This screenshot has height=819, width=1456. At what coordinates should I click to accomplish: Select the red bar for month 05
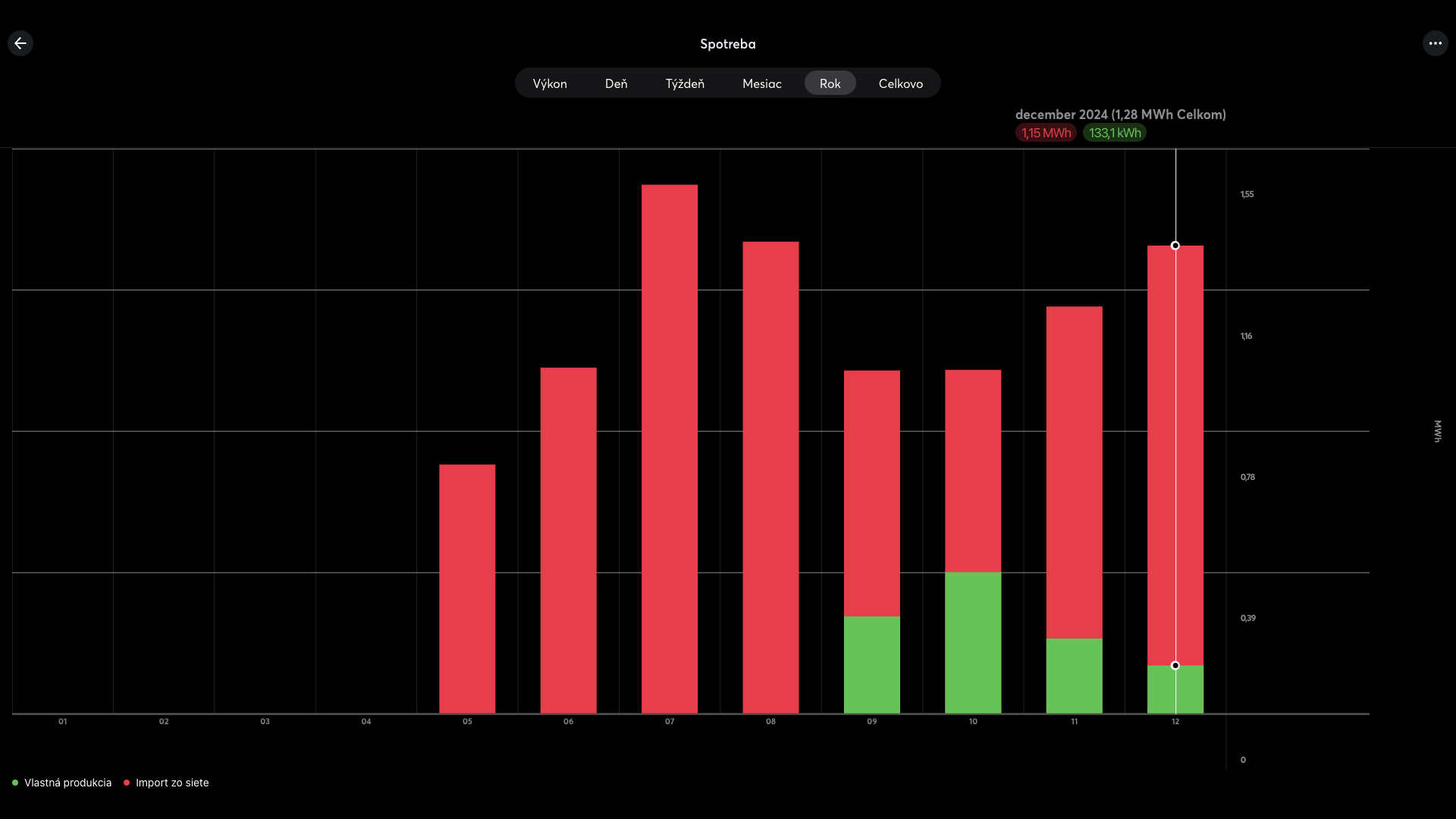tap(467, 588)
